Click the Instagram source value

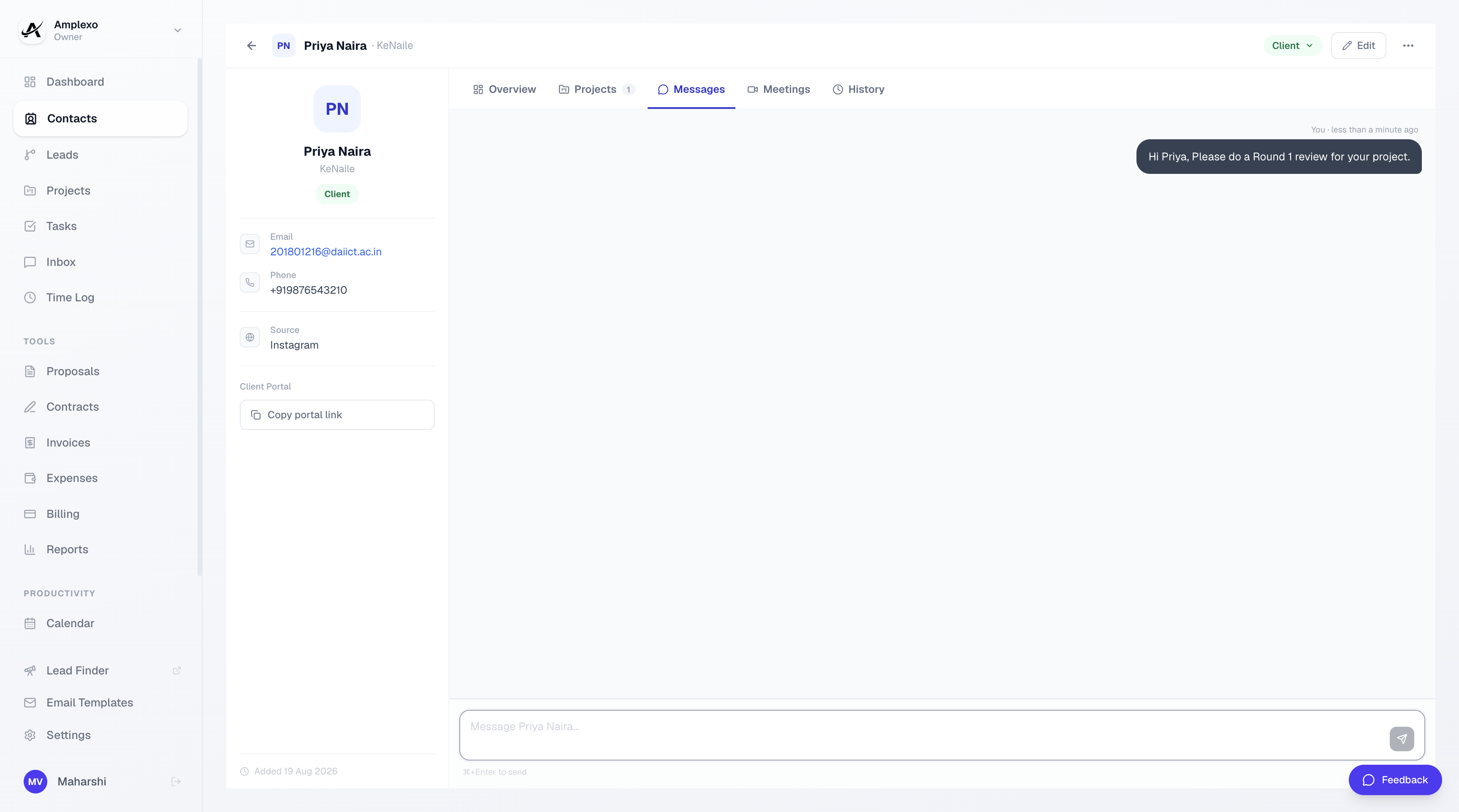[294, 345]
